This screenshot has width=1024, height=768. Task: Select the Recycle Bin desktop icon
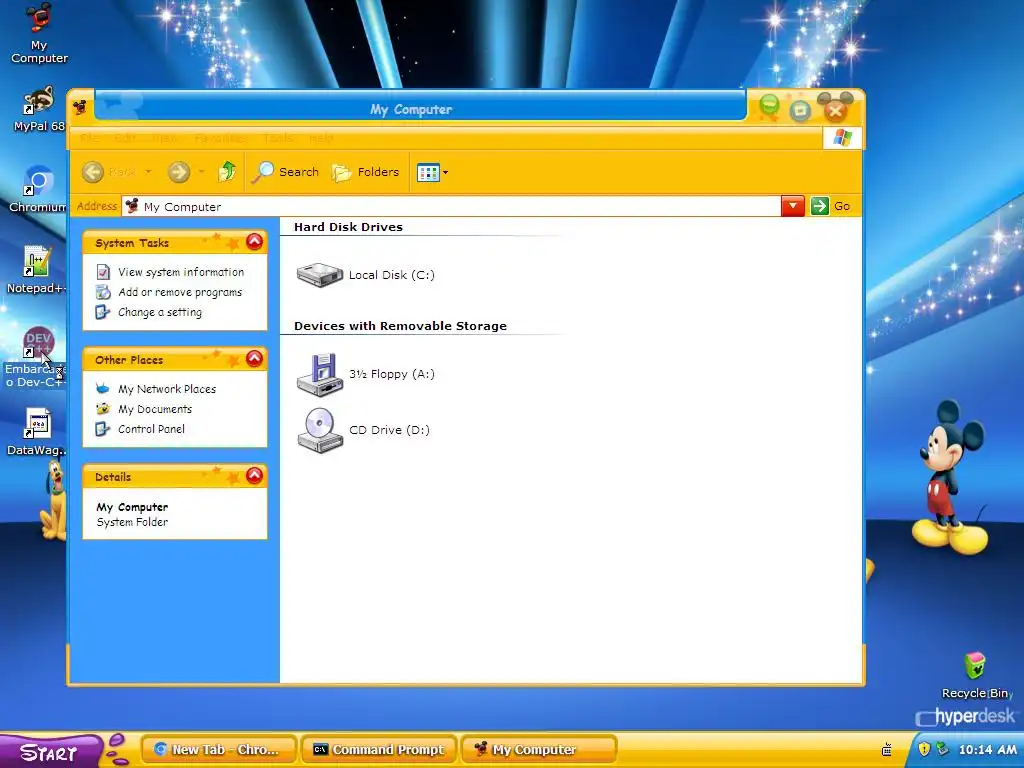[x=975, y=675]
